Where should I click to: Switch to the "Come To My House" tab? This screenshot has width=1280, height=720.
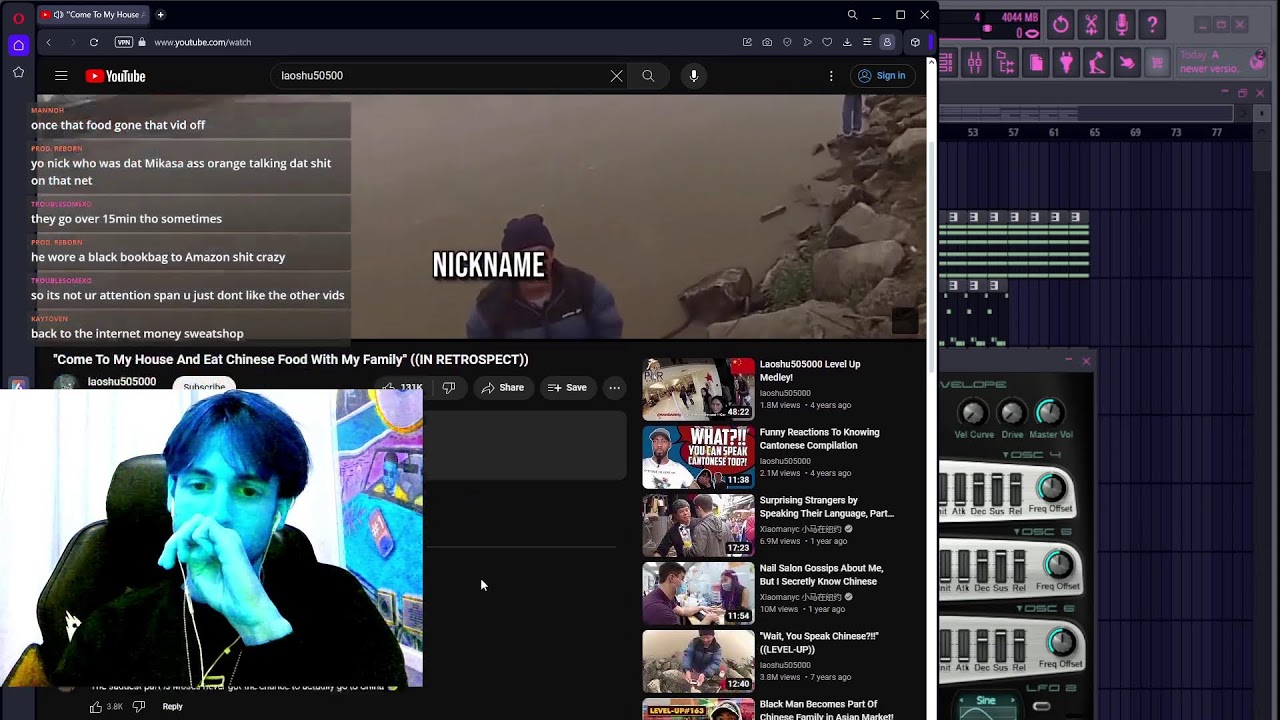pyautogui.click(x=92, y=15)
